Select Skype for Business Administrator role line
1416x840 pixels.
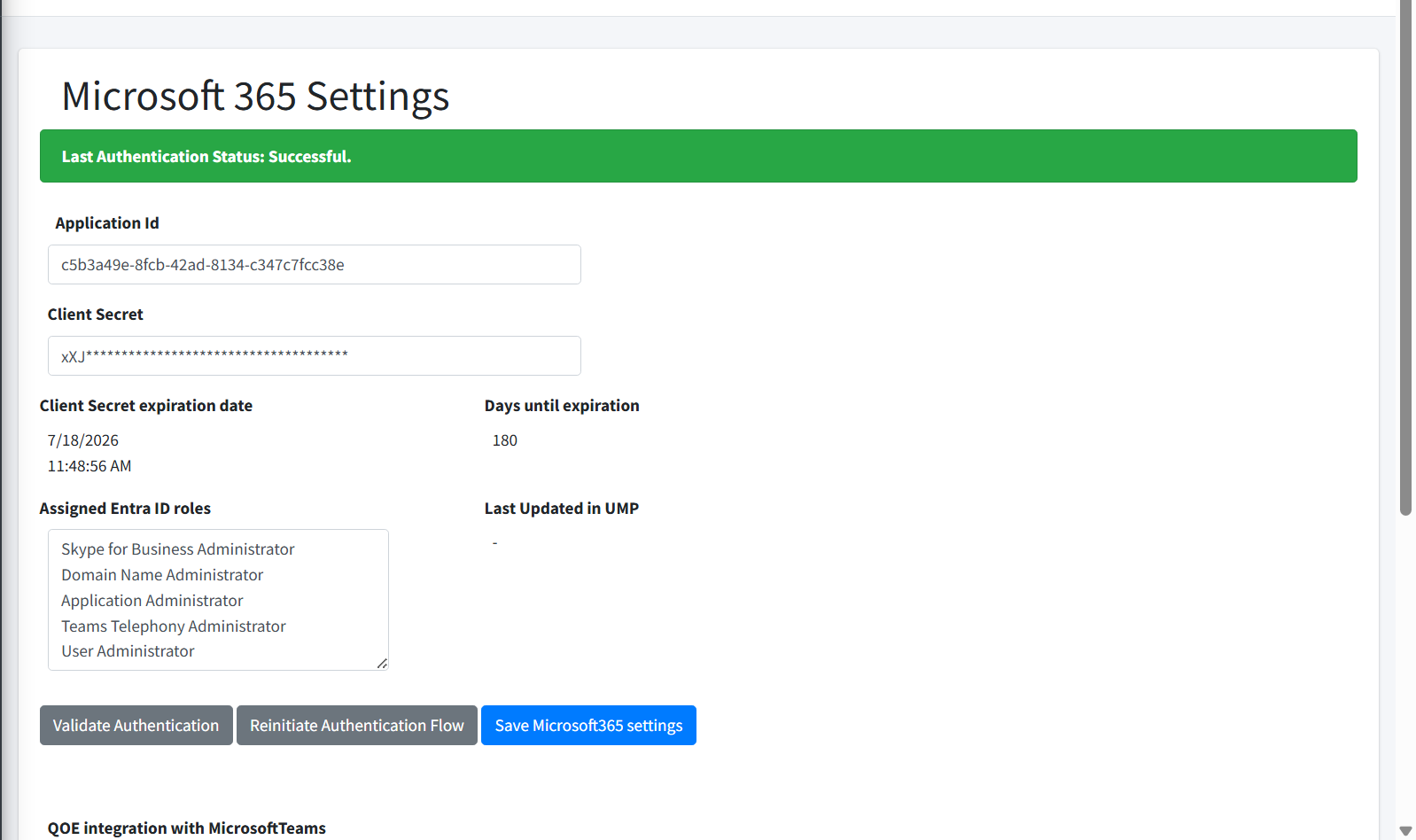177,549
